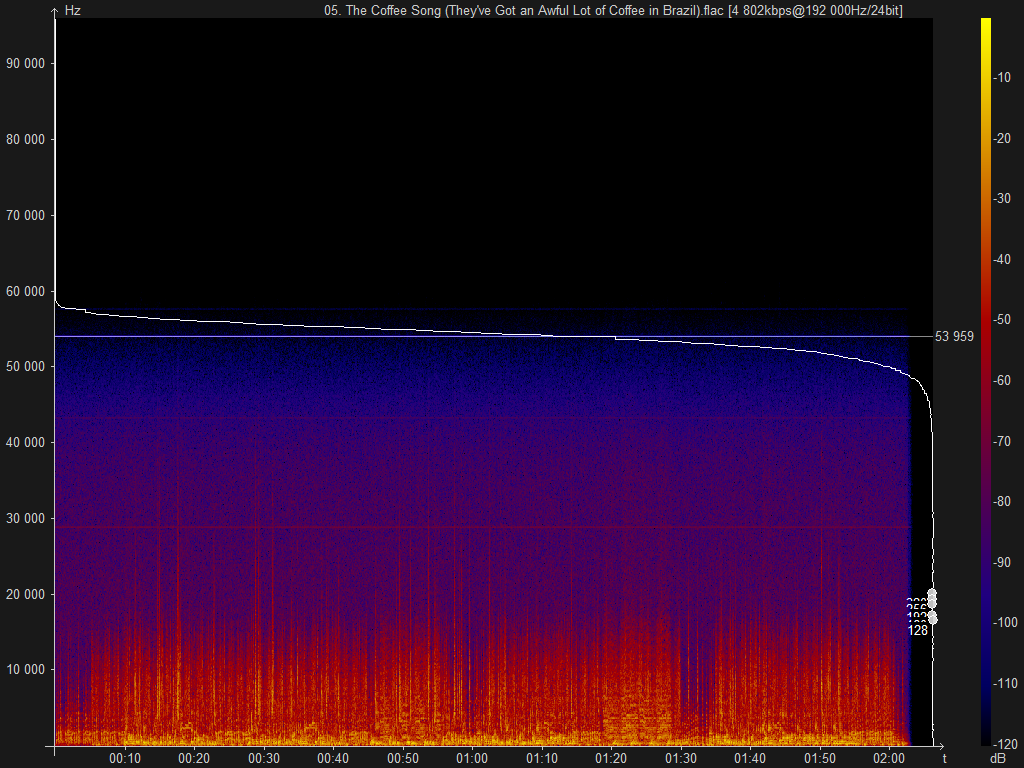Click the '01:00' time axis label
The image size is (1024, 768).
coord(472,758)
